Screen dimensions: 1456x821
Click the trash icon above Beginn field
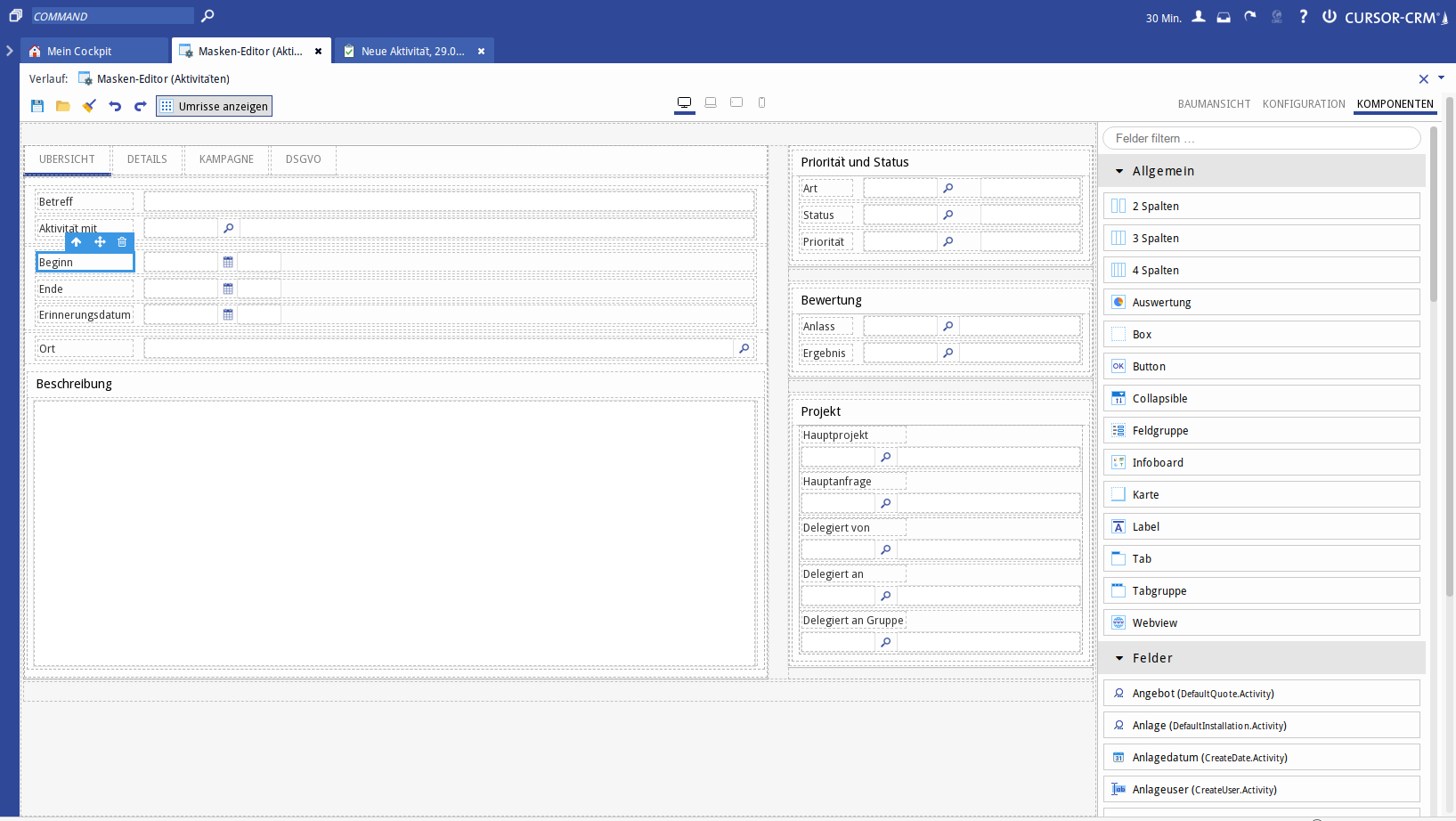122,242
